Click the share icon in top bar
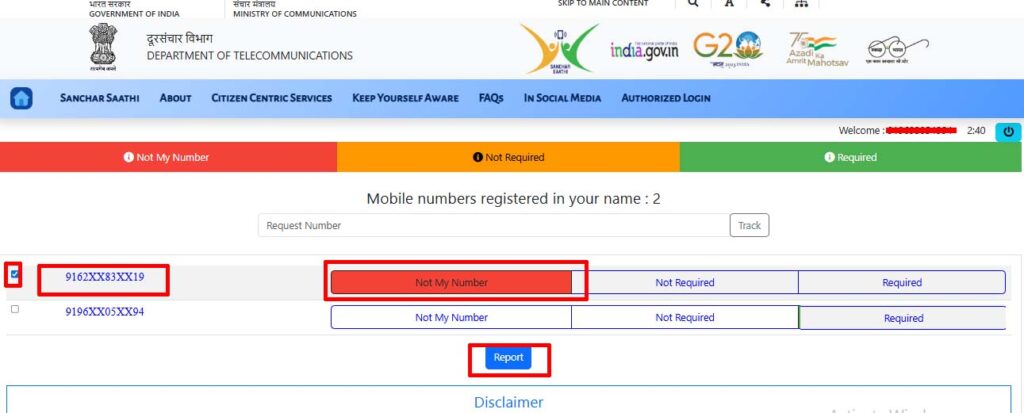The width and height of the screenshot is (1024, 413). tap(765, 3)
